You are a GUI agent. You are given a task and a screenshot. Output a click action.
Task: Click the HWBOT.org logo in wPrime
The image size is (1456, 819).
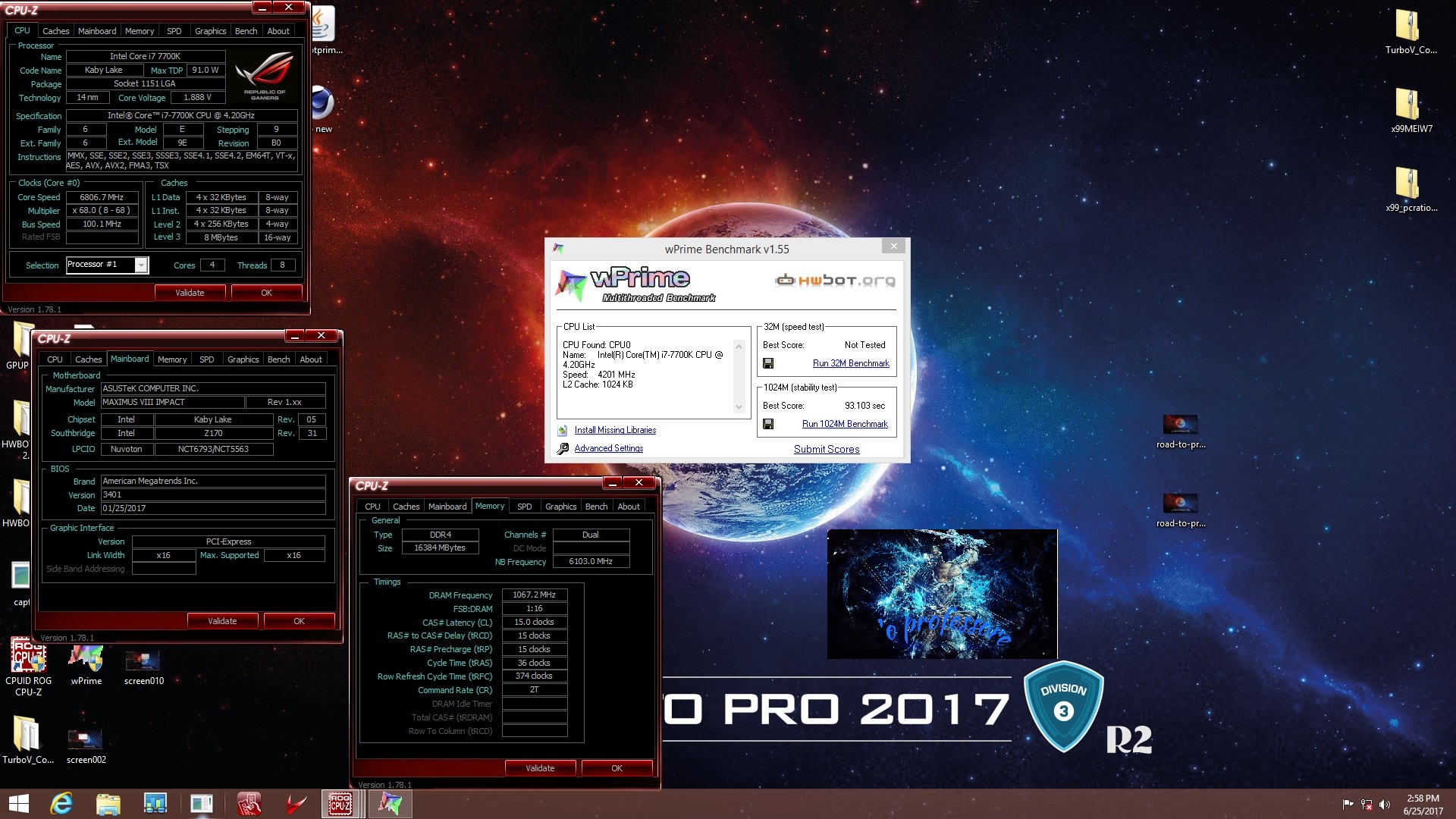[x=835, y=281]
